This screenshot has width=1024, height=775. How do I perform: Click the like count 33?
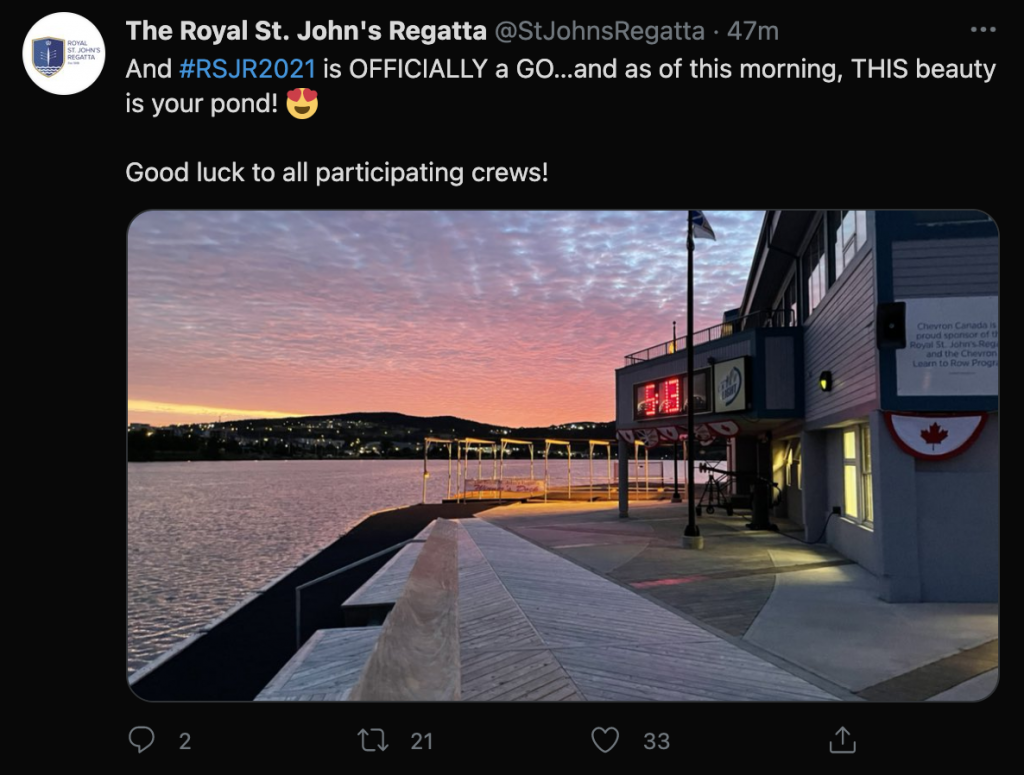[656, 741]
